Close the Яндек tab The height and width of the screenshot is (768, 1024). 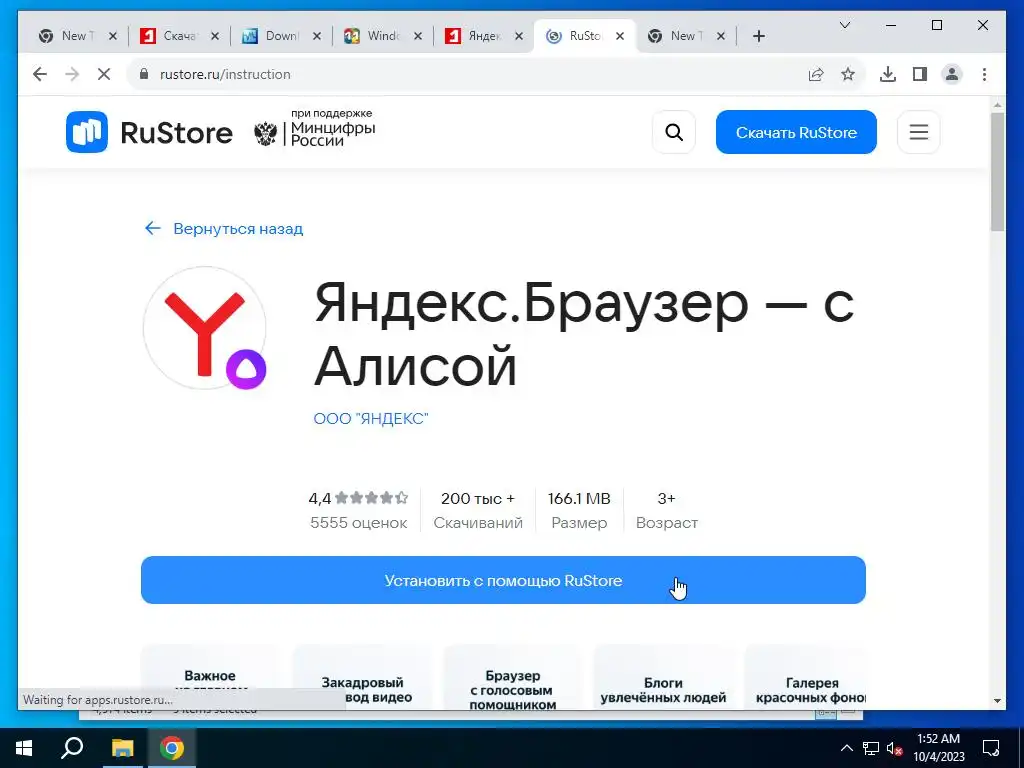coord(519,36)
